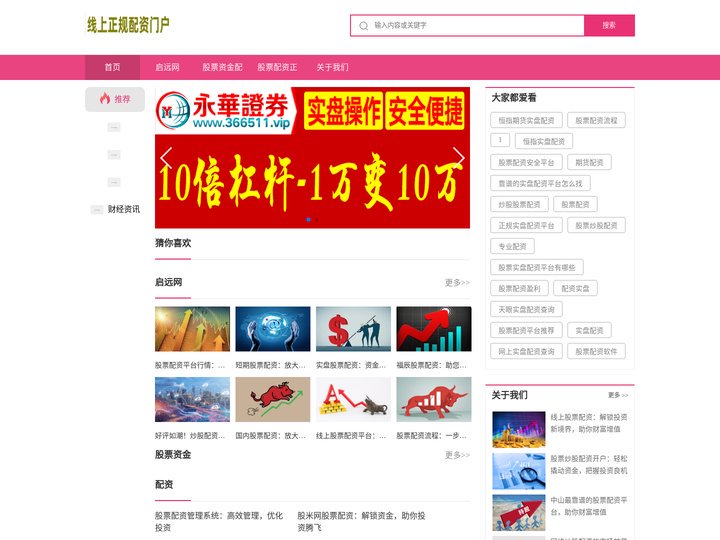Click the 永華證券 red banner image
Screen dimensions: 720x540
(312, 158)
